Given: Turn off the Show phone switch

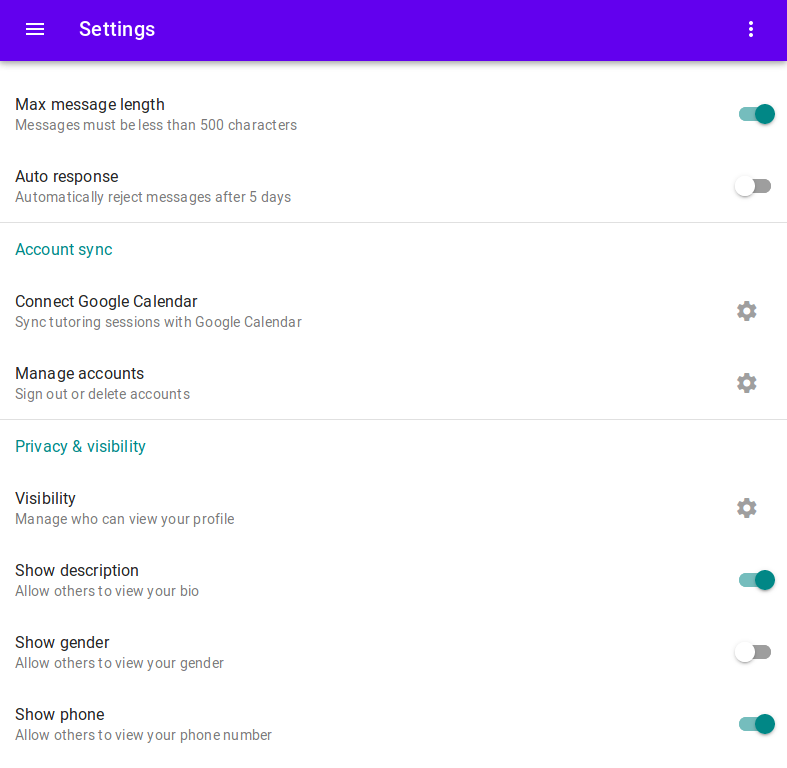Looking at the screenshot, I should [756, 724].
